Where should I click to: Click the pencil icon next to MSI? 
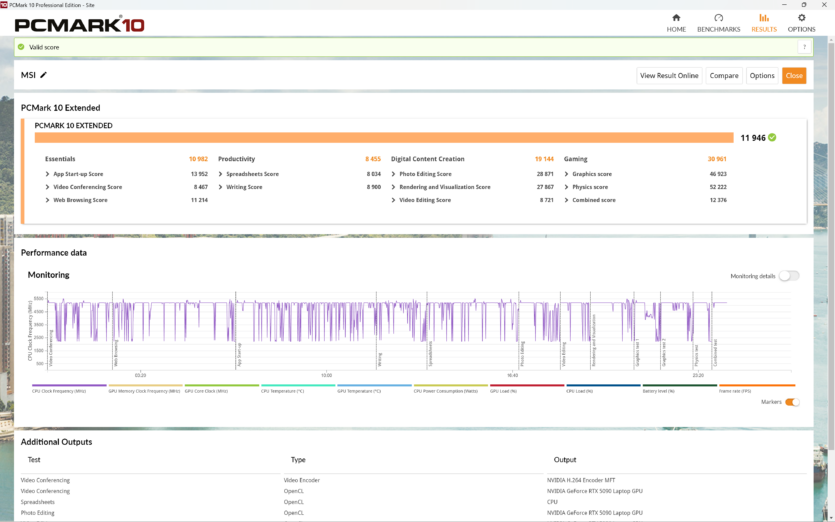(x=44, y=75)
